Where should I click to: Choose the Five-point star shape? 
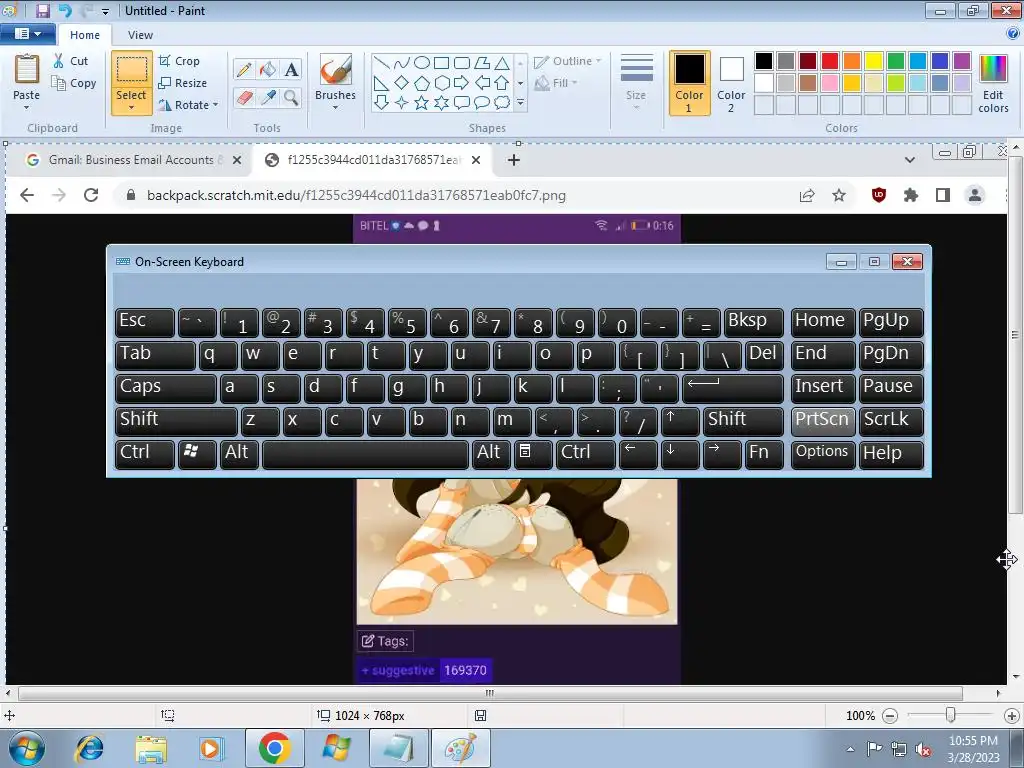[422, 103]
